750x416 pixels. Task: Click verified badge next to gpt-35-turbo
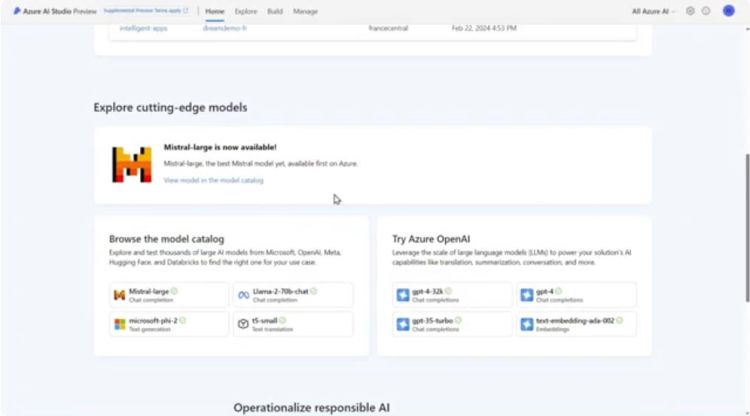pos(458,320)
